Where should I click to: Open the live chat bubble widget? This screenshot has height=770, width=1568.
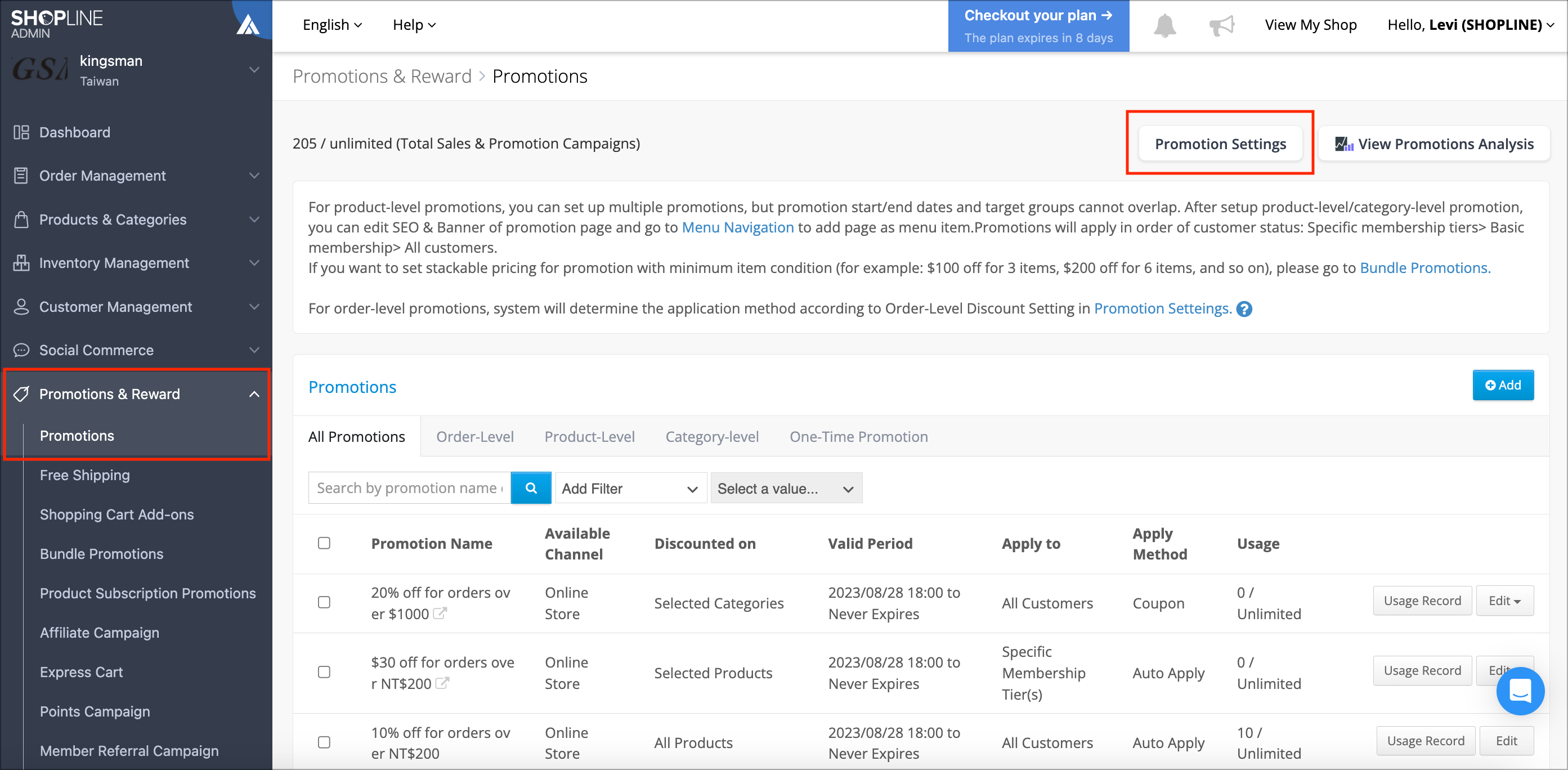(1520, 691)
